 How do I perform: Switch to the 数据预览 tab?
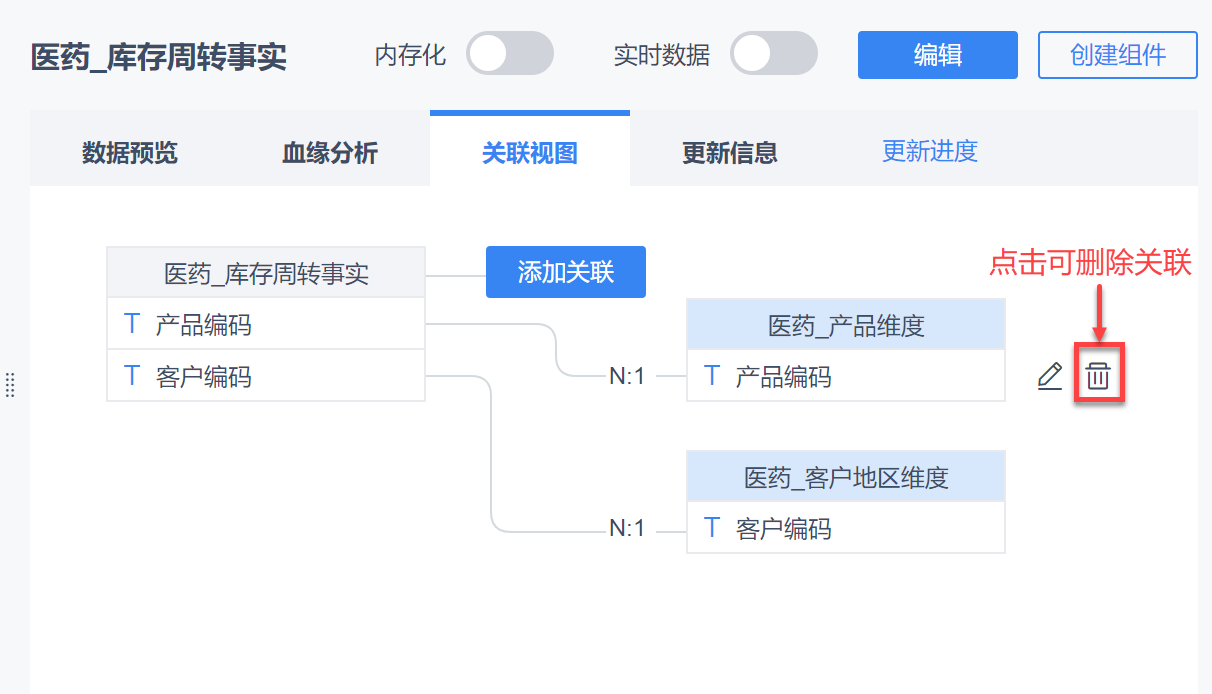click(x=130, y=153)
